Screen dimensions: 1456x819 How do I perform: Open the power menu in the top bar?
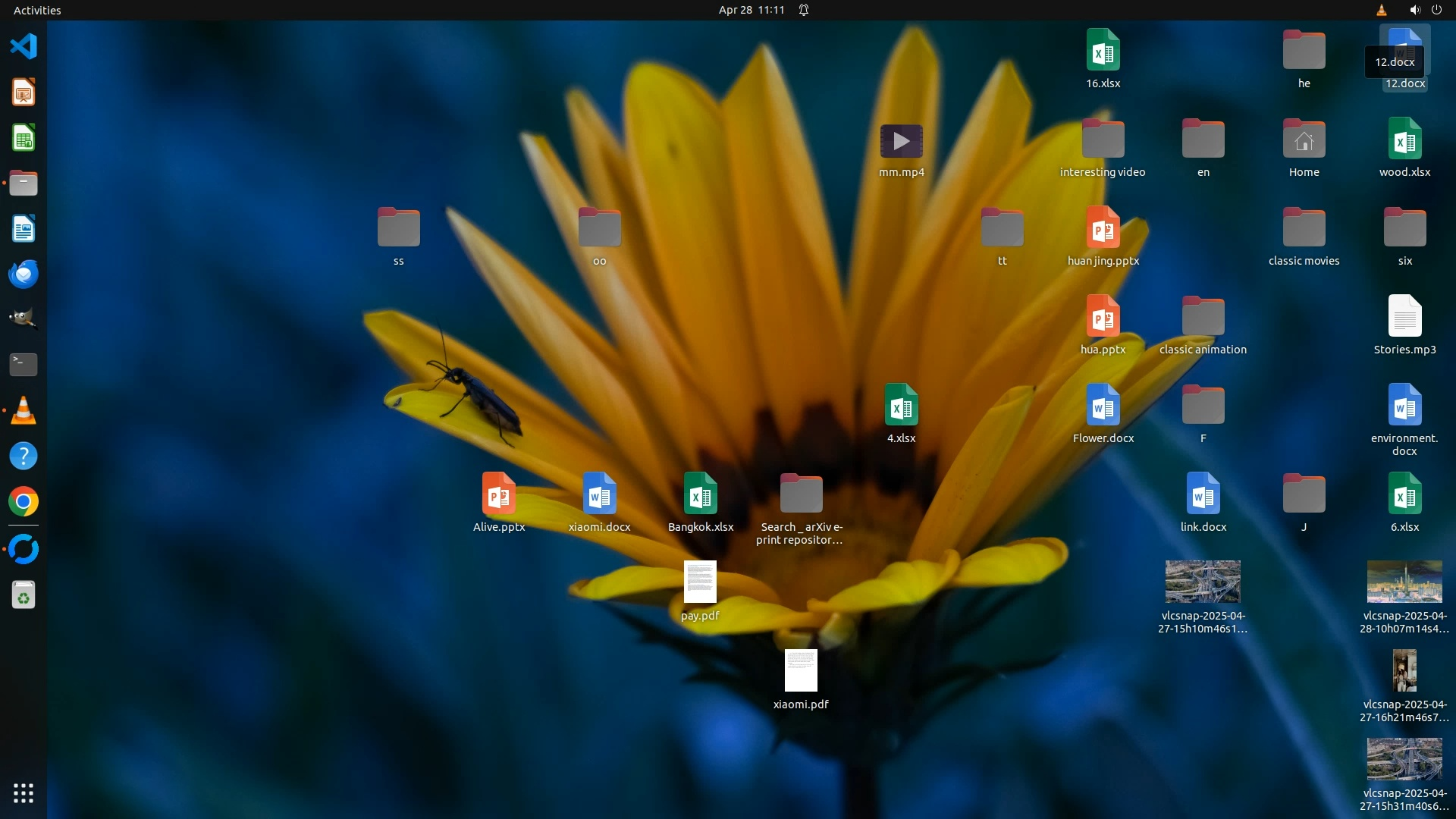(1437, 10)
